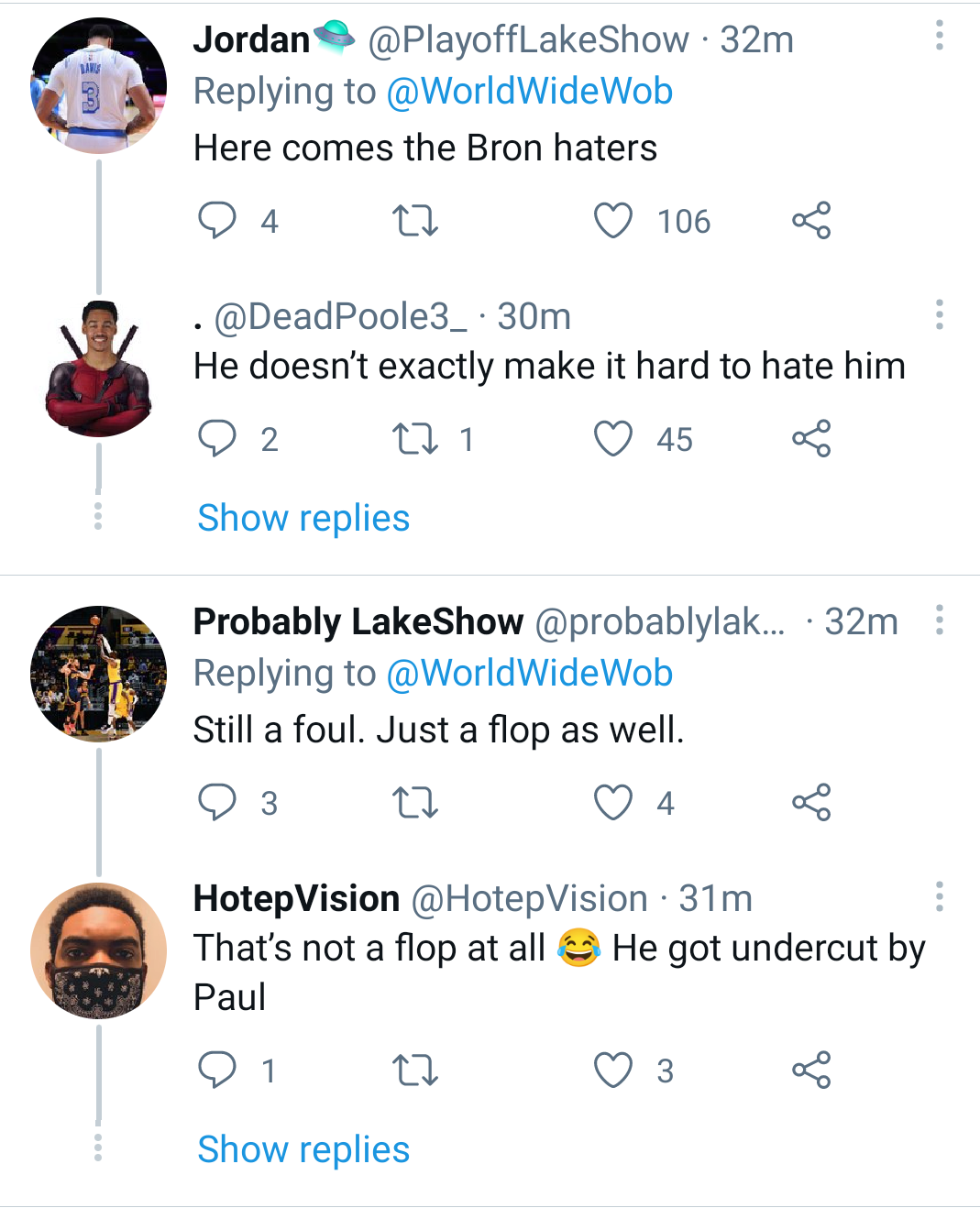The width and height of the screenshot is (980, 1219).
Task: Like Probably LakeShow's "Still a foul" tweet
Action: 613,803
